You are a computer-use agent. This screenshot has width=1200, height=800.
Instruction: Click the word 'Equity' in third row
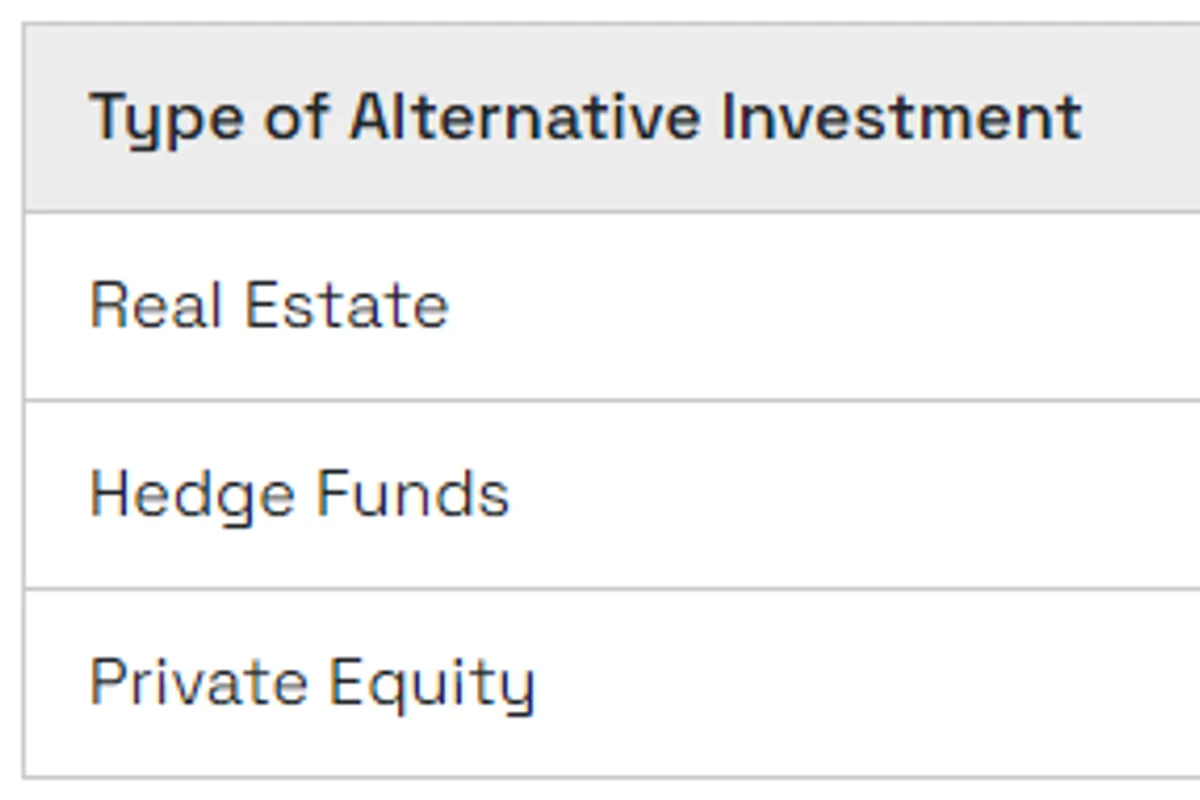pyautogui.click(x=432, y=685)
